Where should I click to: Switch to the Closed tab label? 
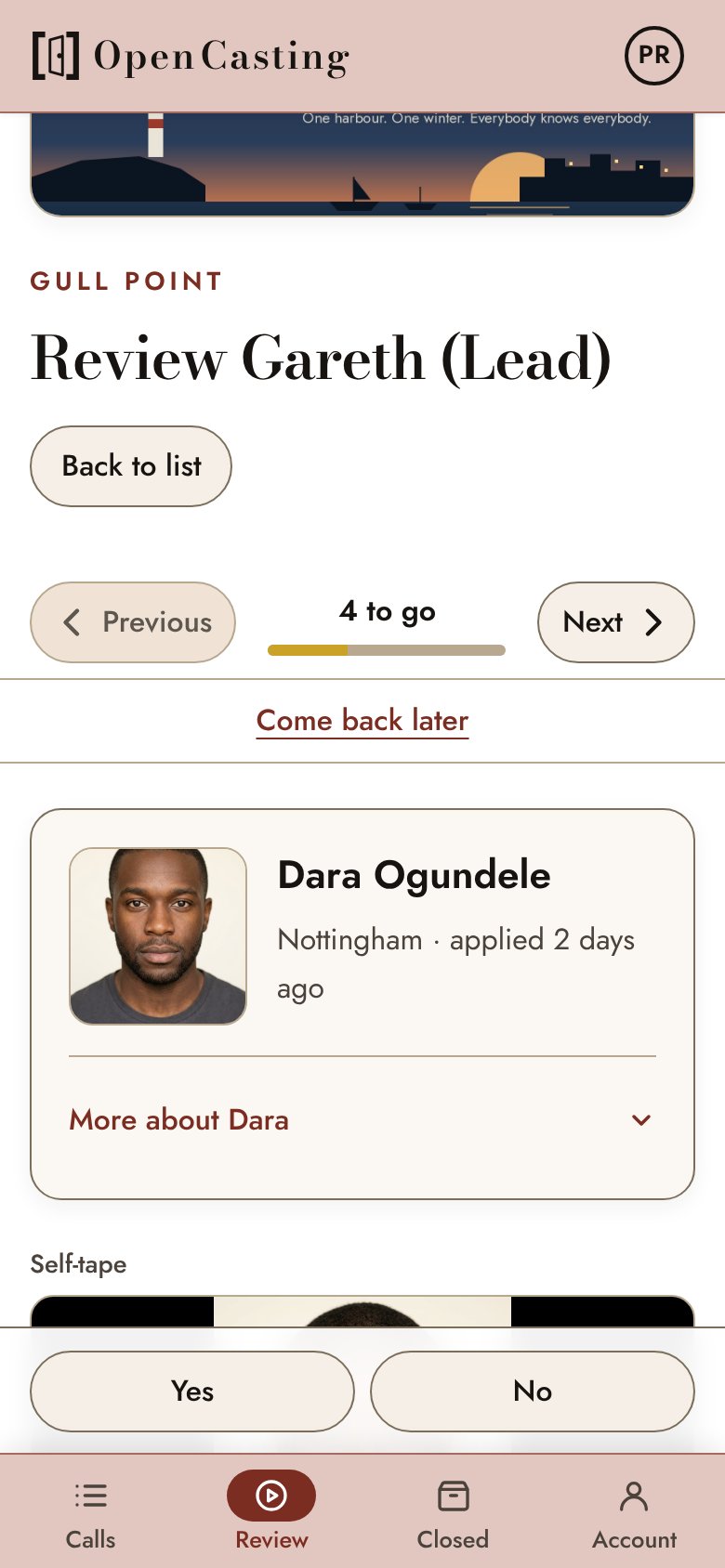[x=453, y=1539]
